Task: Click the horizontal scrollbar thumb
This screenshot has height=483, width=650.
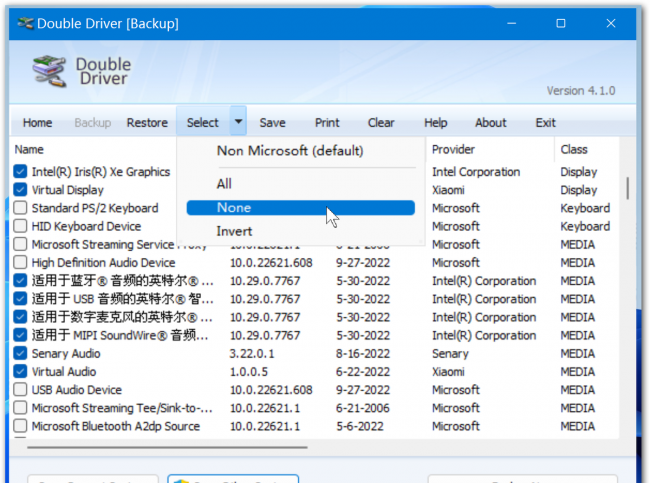Action: coord(167,447)
